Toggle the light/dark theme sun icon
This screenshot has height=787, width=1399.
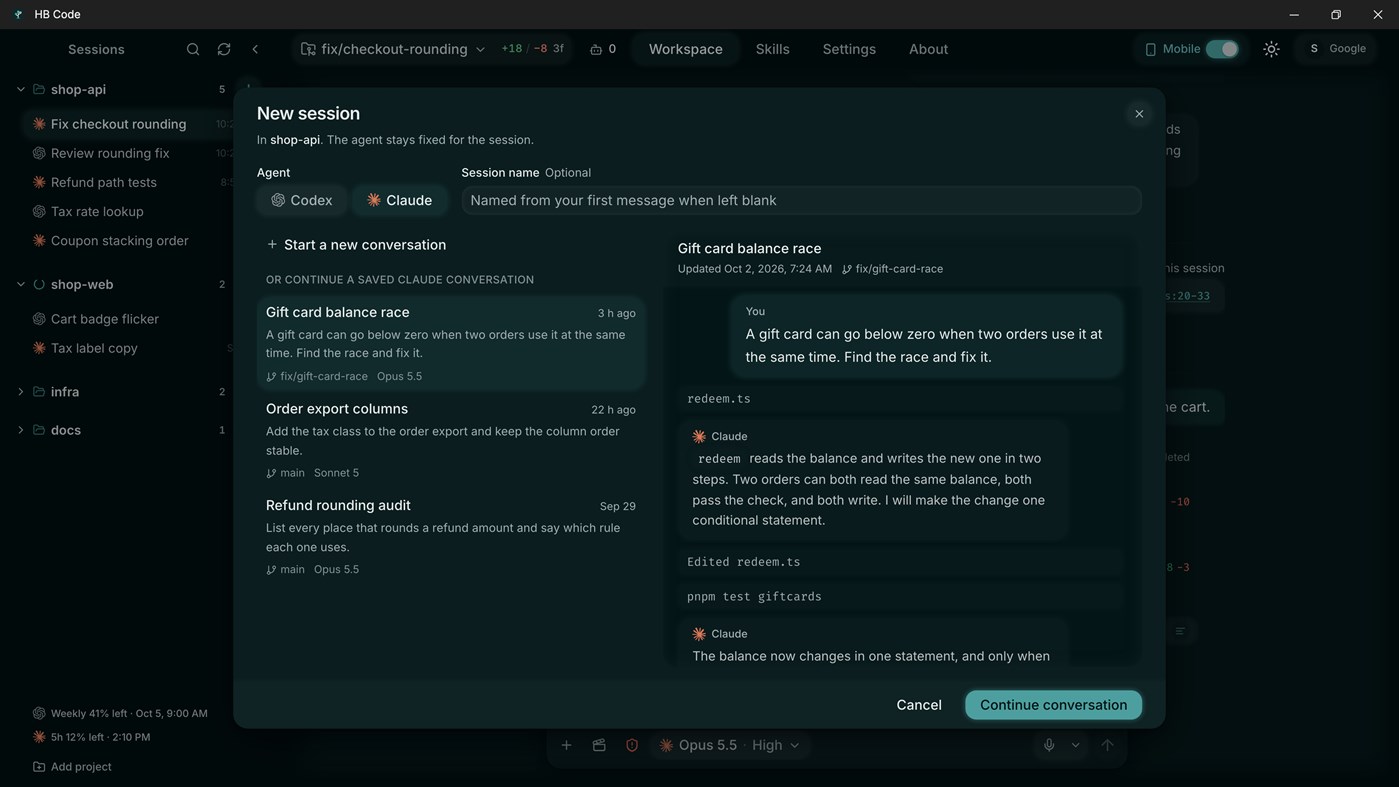pos(1271,49)
